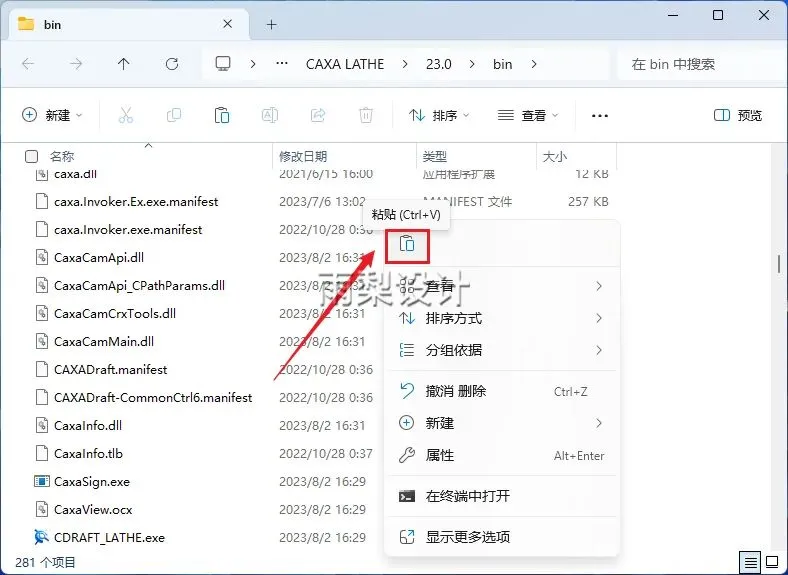Click the Cut icon in toolbar
The image size is (788, 575).
[x=126, y=116]
